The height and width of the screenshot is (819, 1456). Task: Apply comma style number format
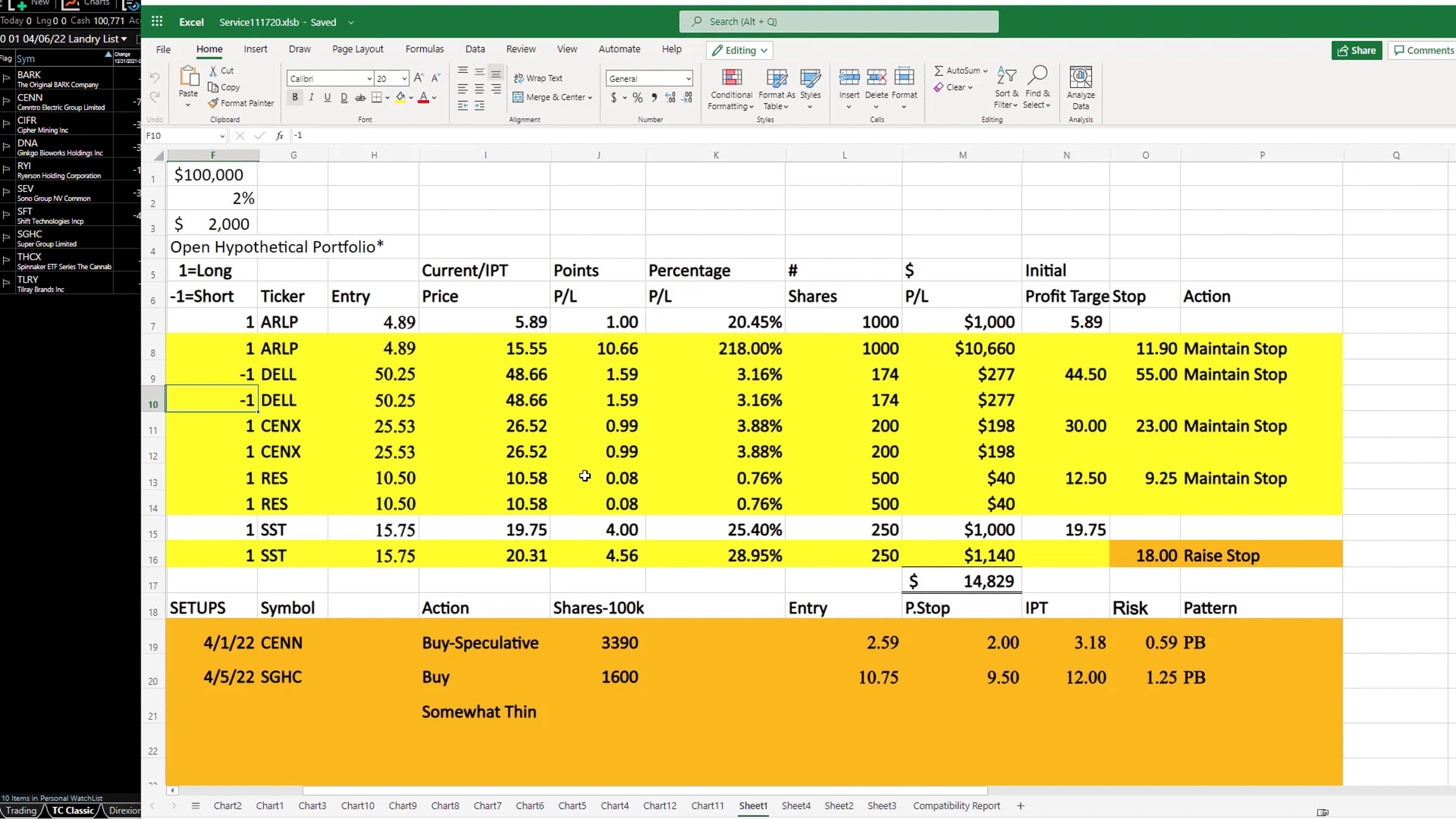654,97
